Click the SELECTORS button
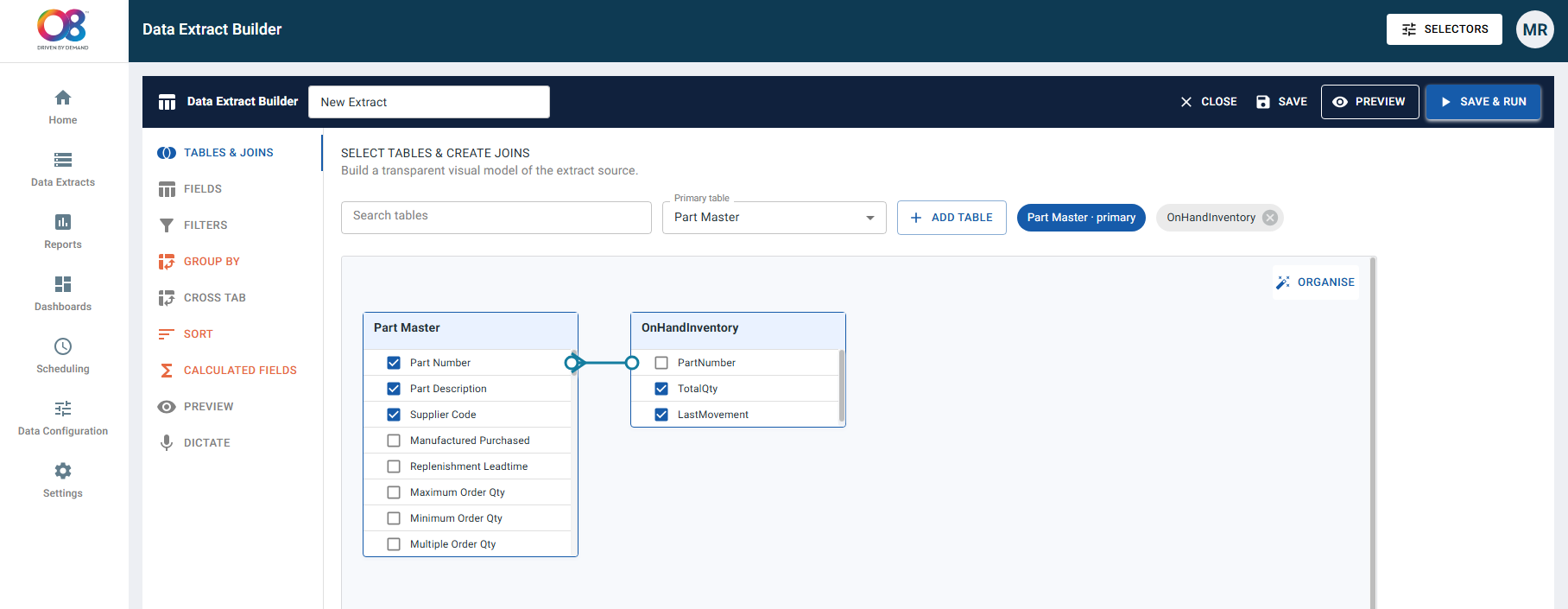 click(1445, 29)
